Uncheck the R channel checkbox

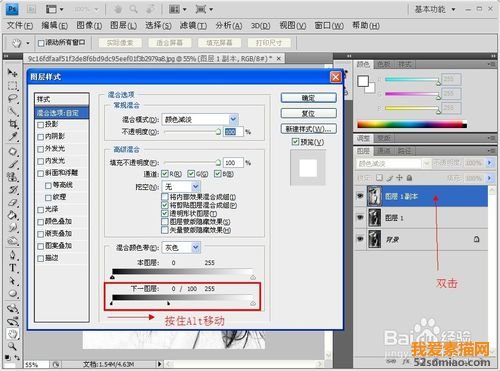tap(165, 174)
